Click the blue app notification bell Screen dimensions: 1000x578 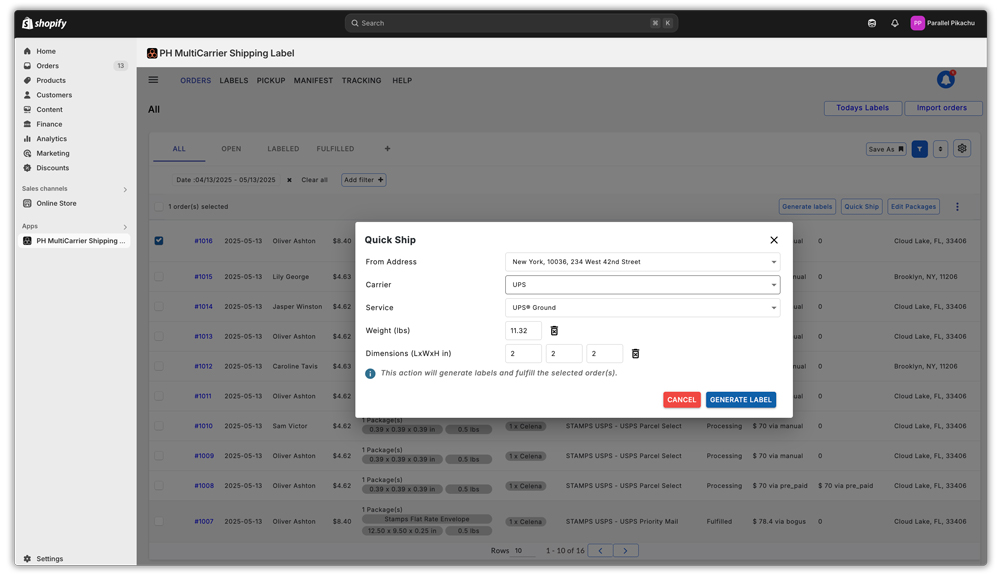pyautogui.click(x=946, y=80)
